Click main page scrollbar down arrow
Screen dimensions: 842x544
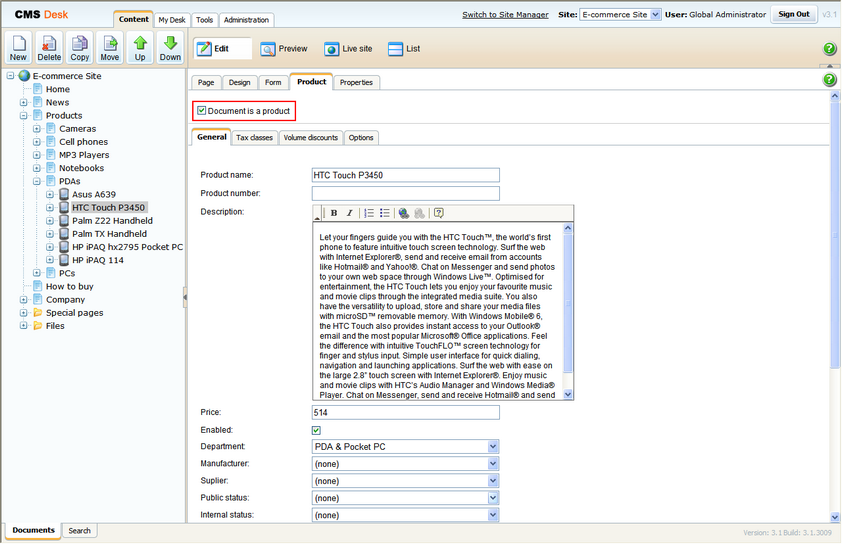tap(834, 517)
